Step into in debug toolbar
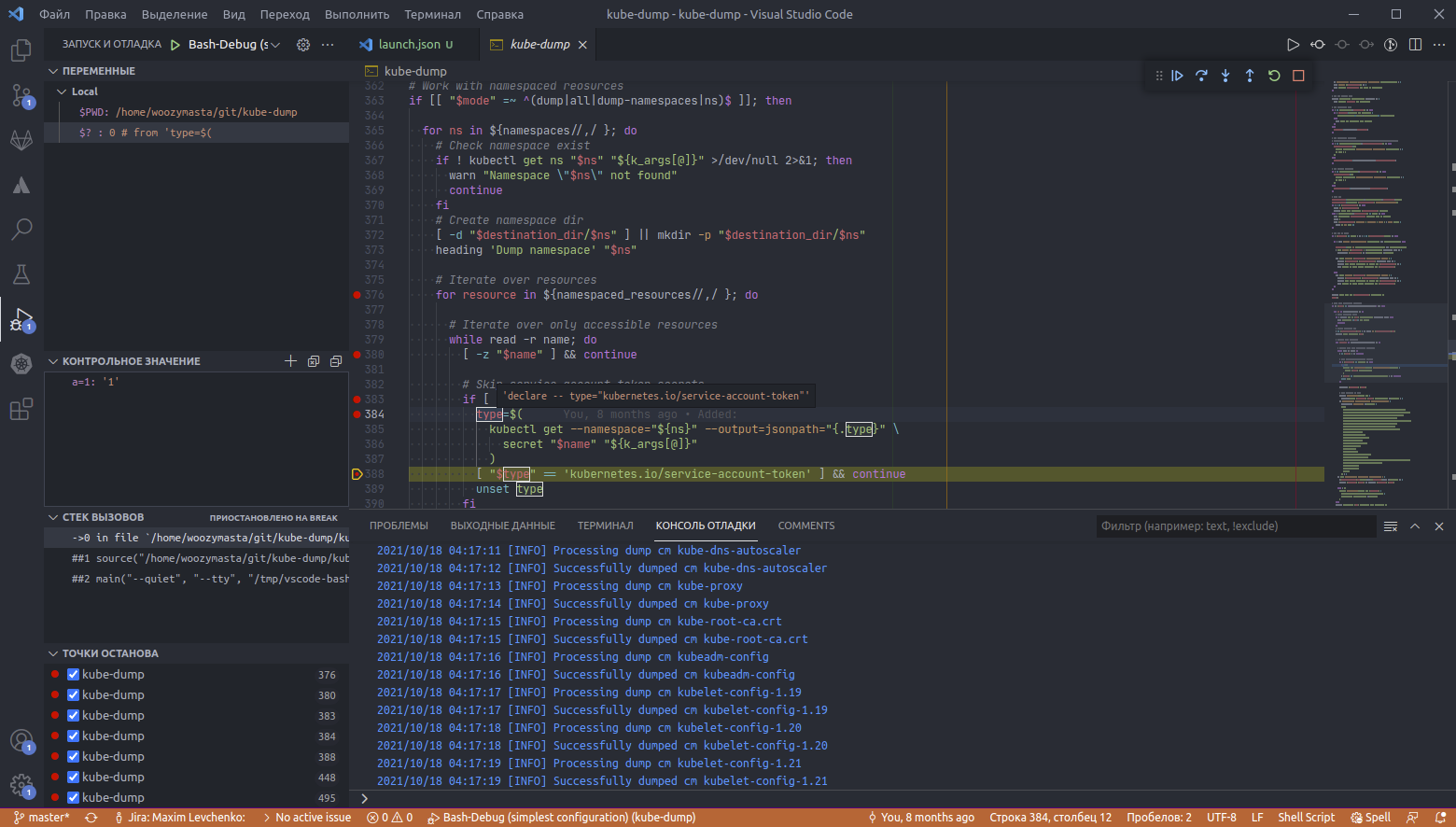The height and width of the screenshot is (827, 1456). (x=1225, y=76)
